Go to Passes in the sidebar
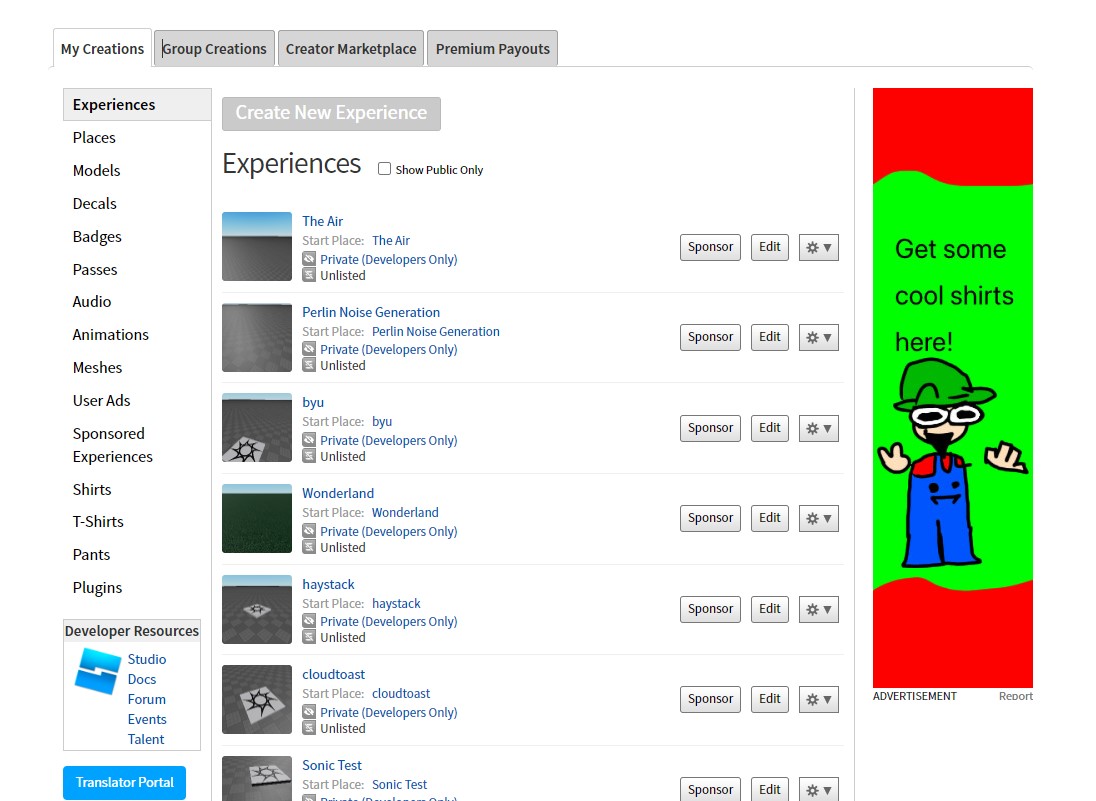The height and width of the screenshot is (801, 1096). pos(95,269)
